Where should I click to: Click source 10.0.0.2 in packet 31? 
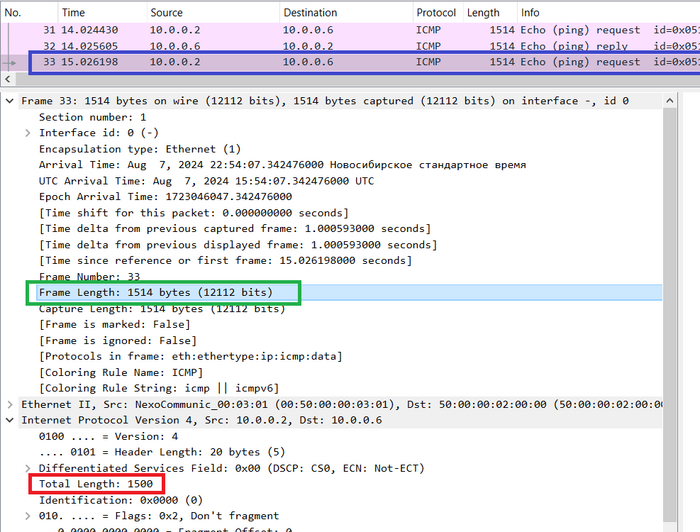(175, 30)
